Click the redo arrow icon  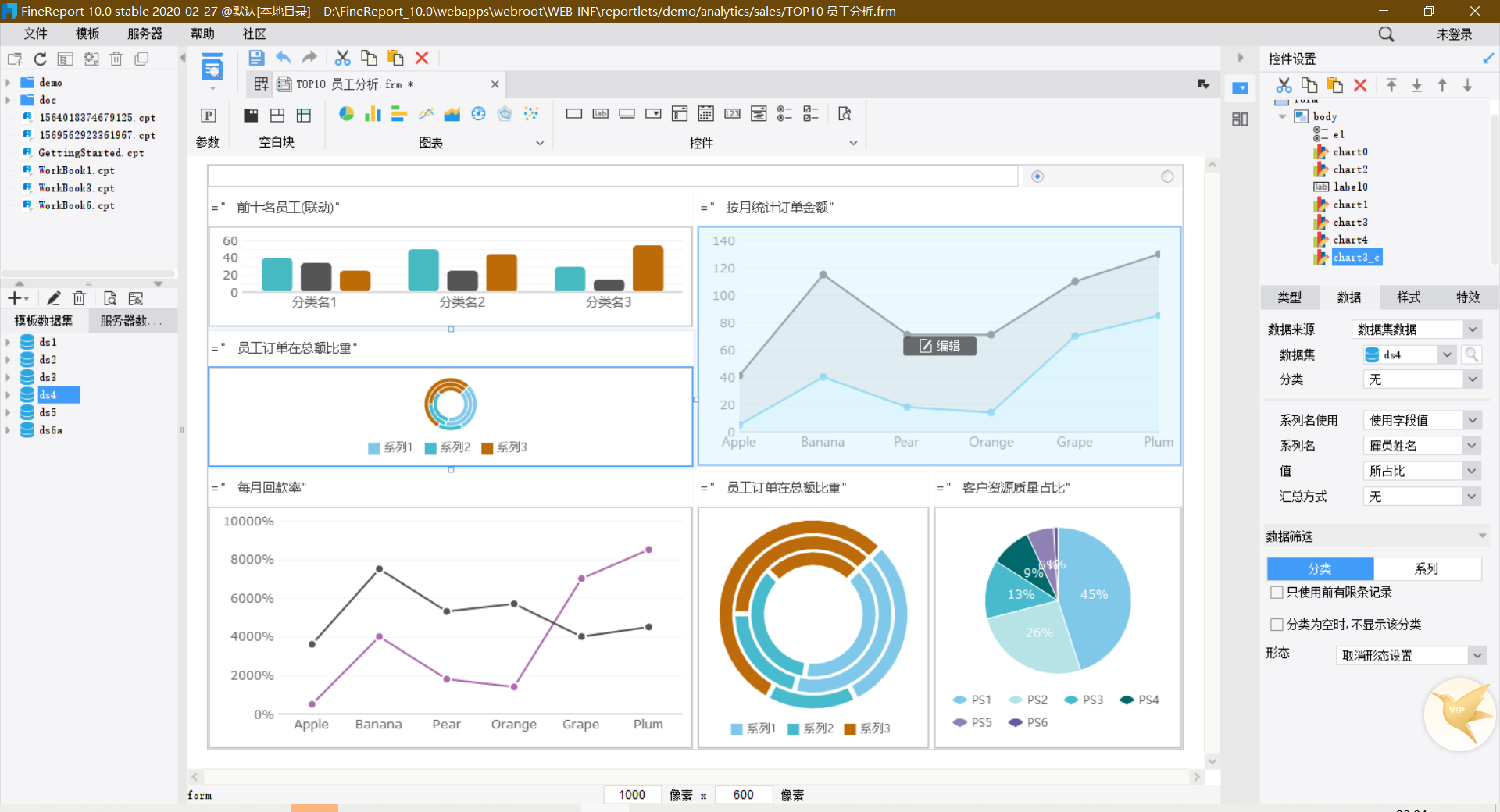pyautogui.click(x=309, y=58)
